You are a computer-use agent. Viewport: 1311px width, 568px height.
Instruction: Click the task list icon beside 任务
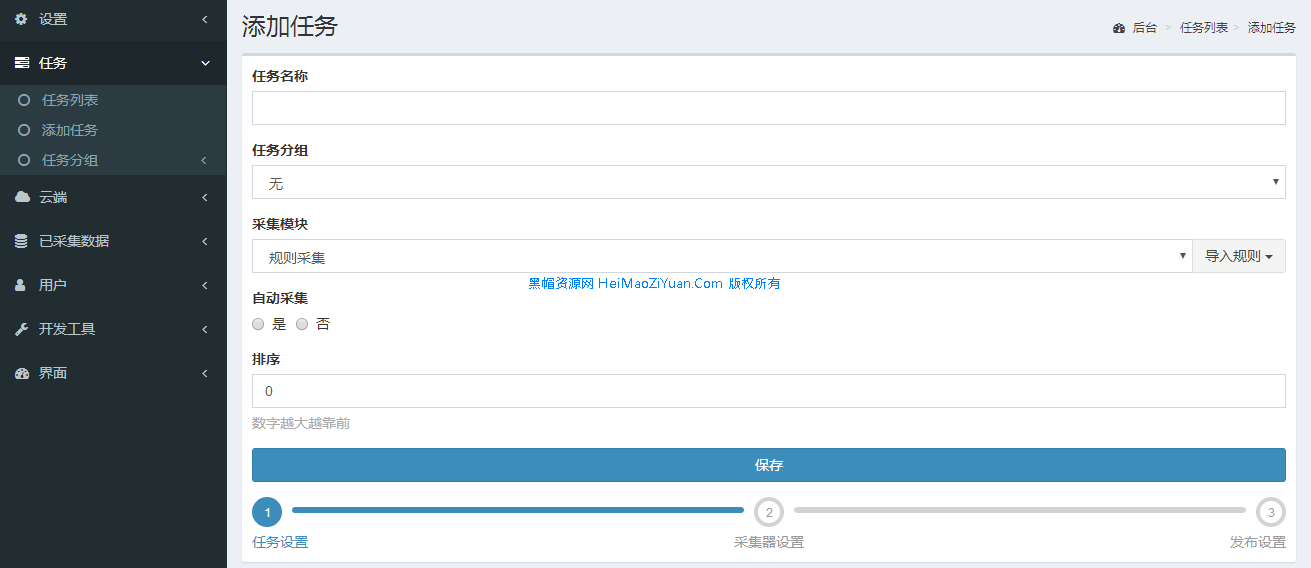point(21,63)
